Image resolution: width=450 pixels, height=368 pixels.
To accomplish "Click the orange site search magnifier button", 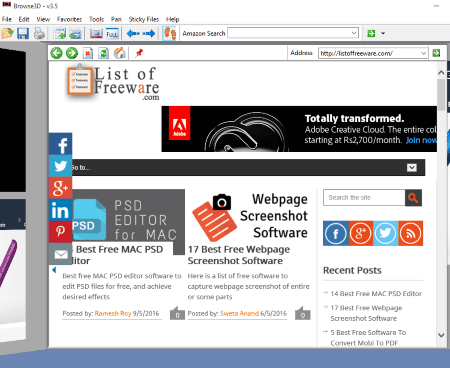I will 413,198.
